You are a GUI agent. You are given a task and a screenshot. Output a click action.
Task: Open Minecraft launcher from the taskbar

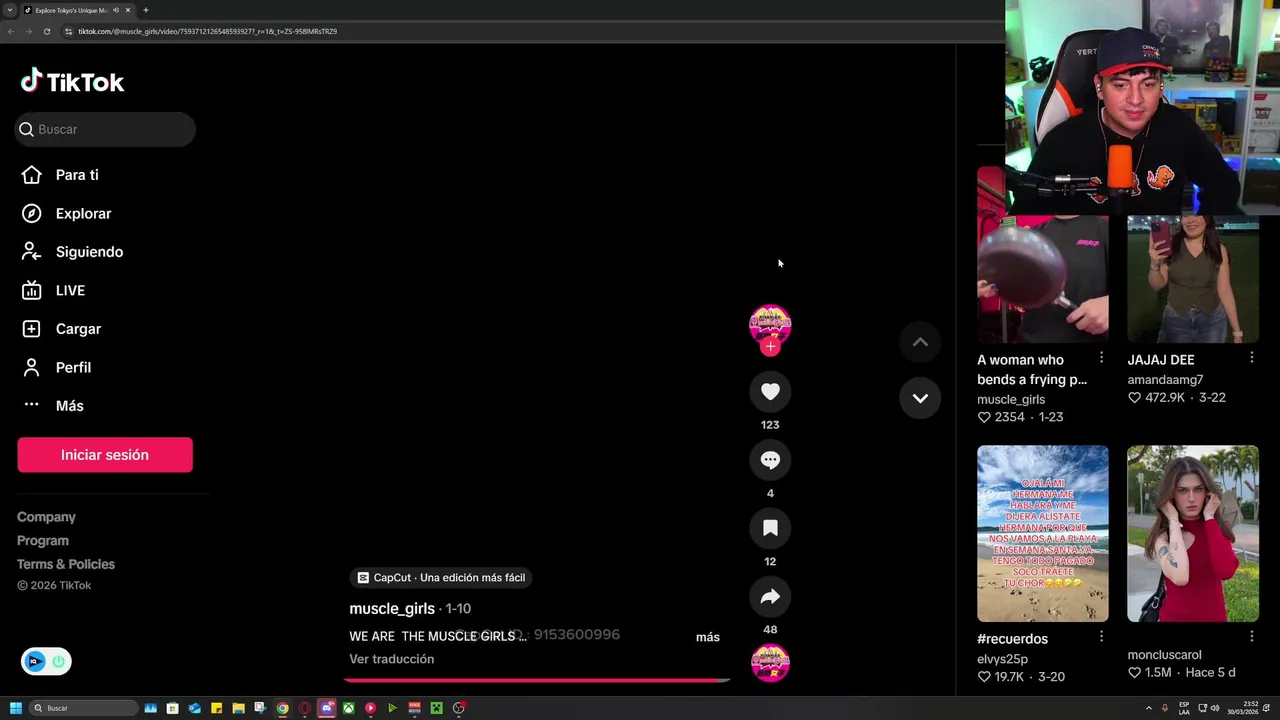coord(436,708)
